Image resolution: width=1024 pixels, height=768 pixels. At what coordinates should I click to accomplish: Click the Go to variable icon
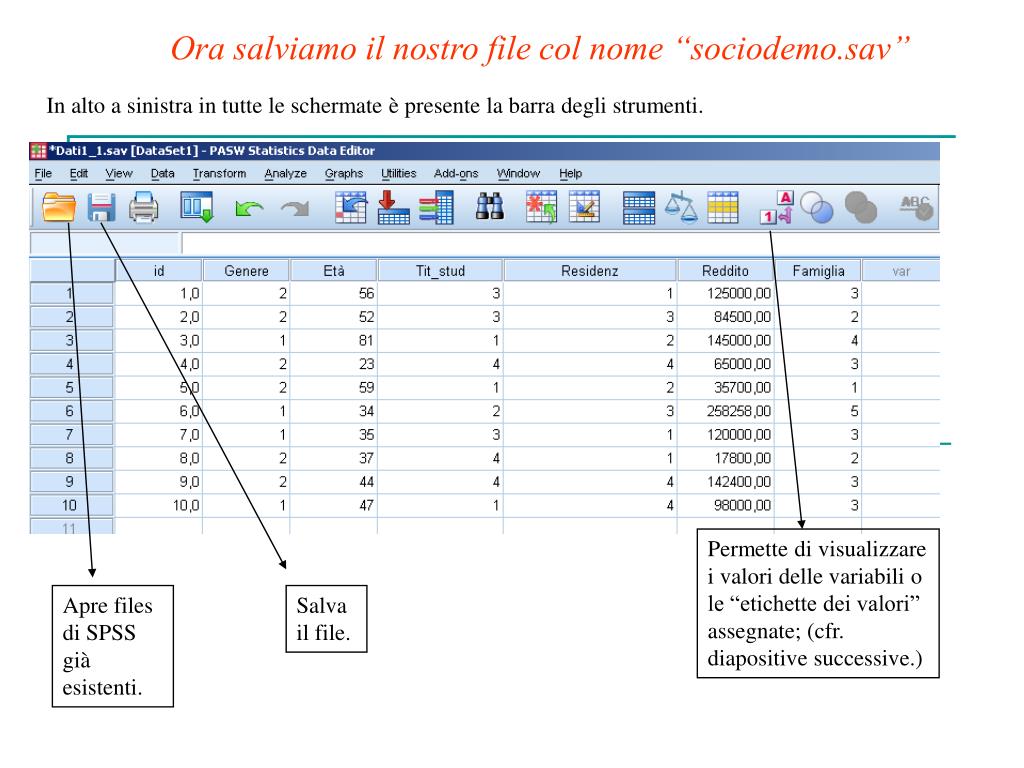click(x=394, y=208)
